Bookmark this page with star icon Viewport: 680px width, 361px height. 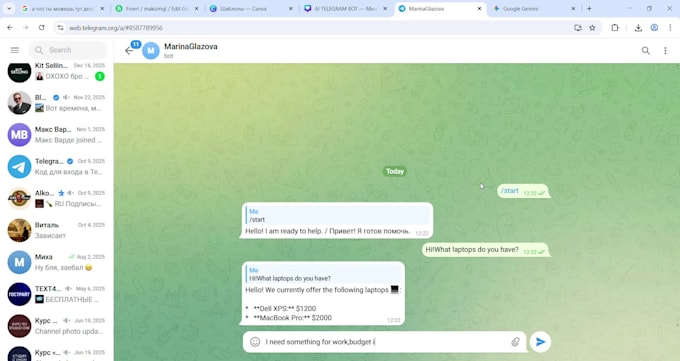point(592,28)
